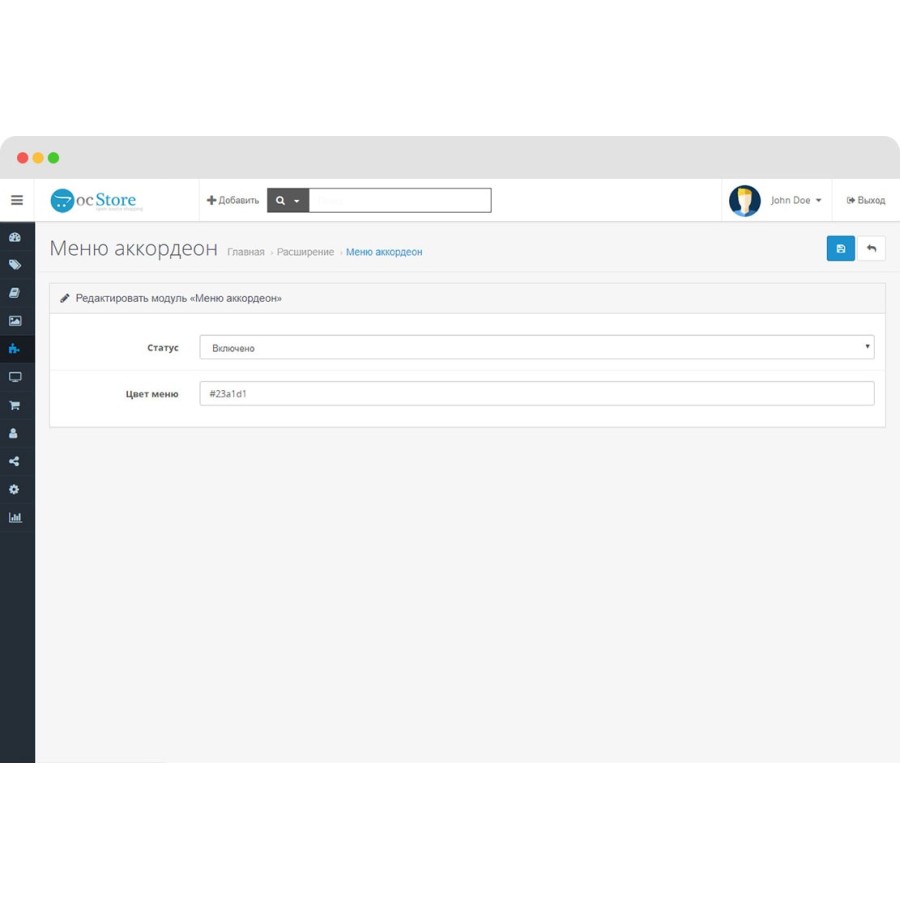Click the Цвет меню color input field
This screenshot has height=900, width=900.
[x=537, y=393]
